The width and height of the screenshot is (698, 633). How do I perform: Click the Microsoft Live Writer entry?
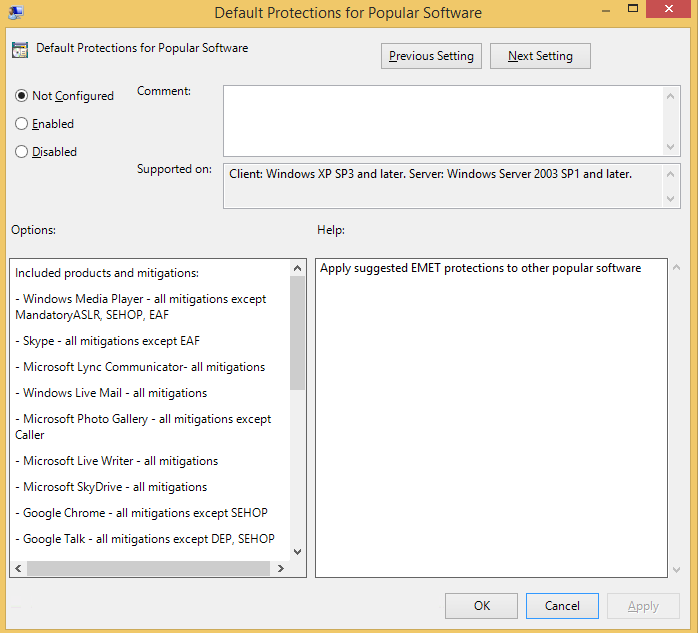116,461
